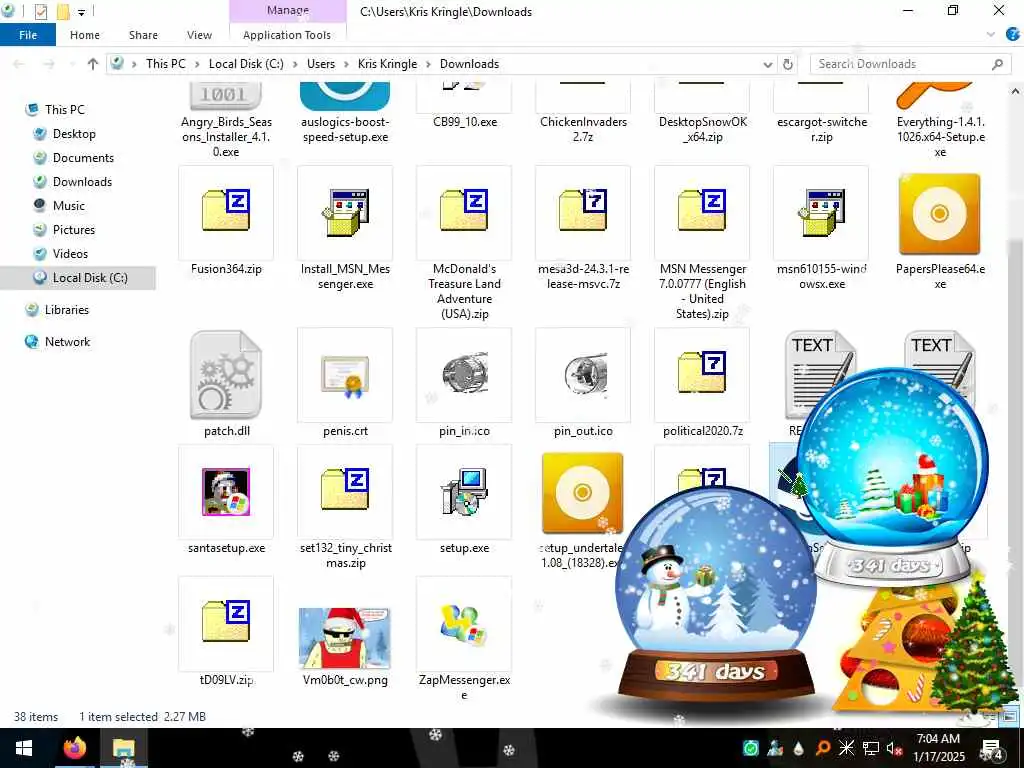Select the auslogics-boost-speed-setup.exe icon
Viewport: 1024px width, 768px height.
[345, 96]
